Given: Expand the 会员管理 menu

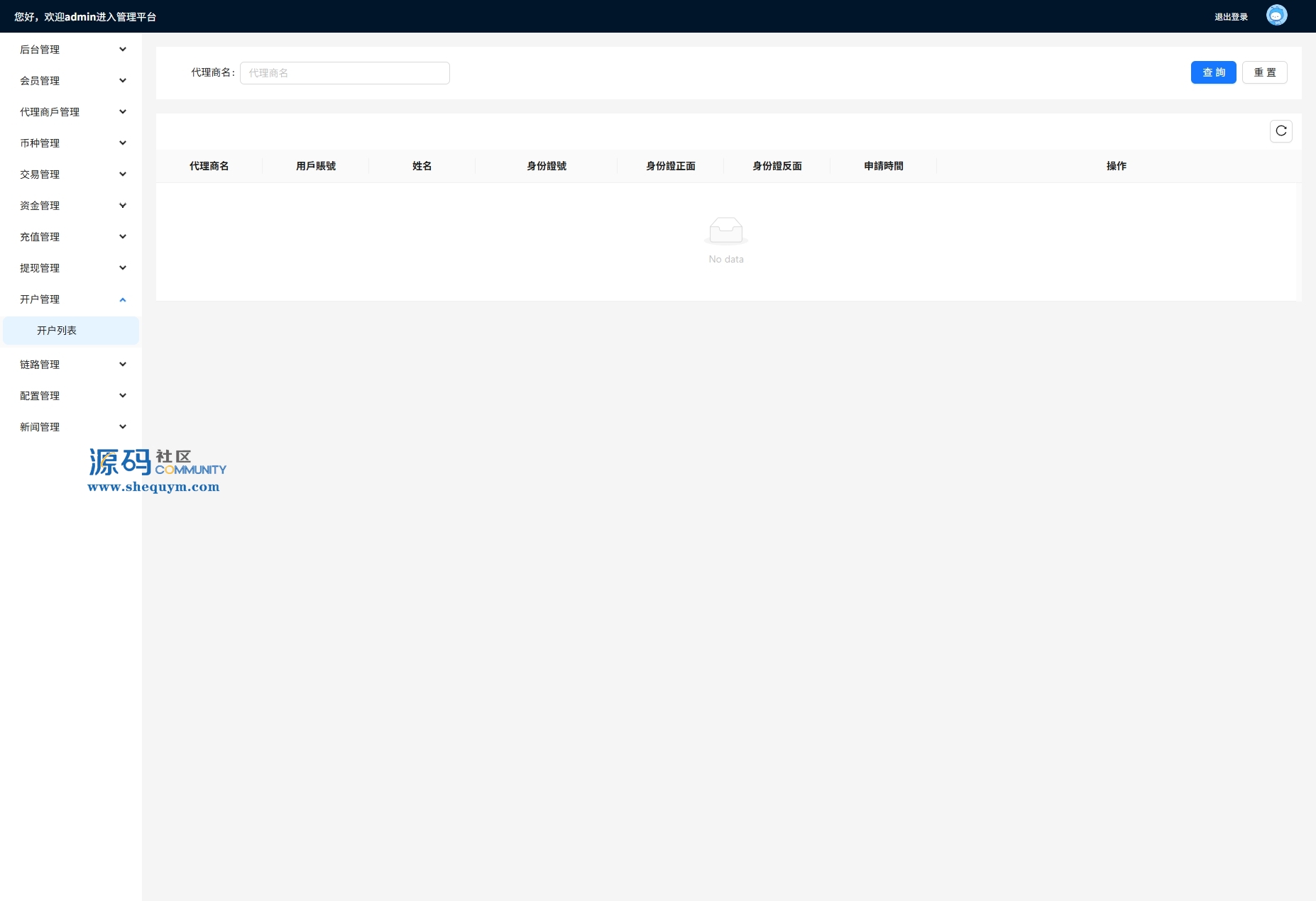Looking at the screenshot, I should pos(71,81).
